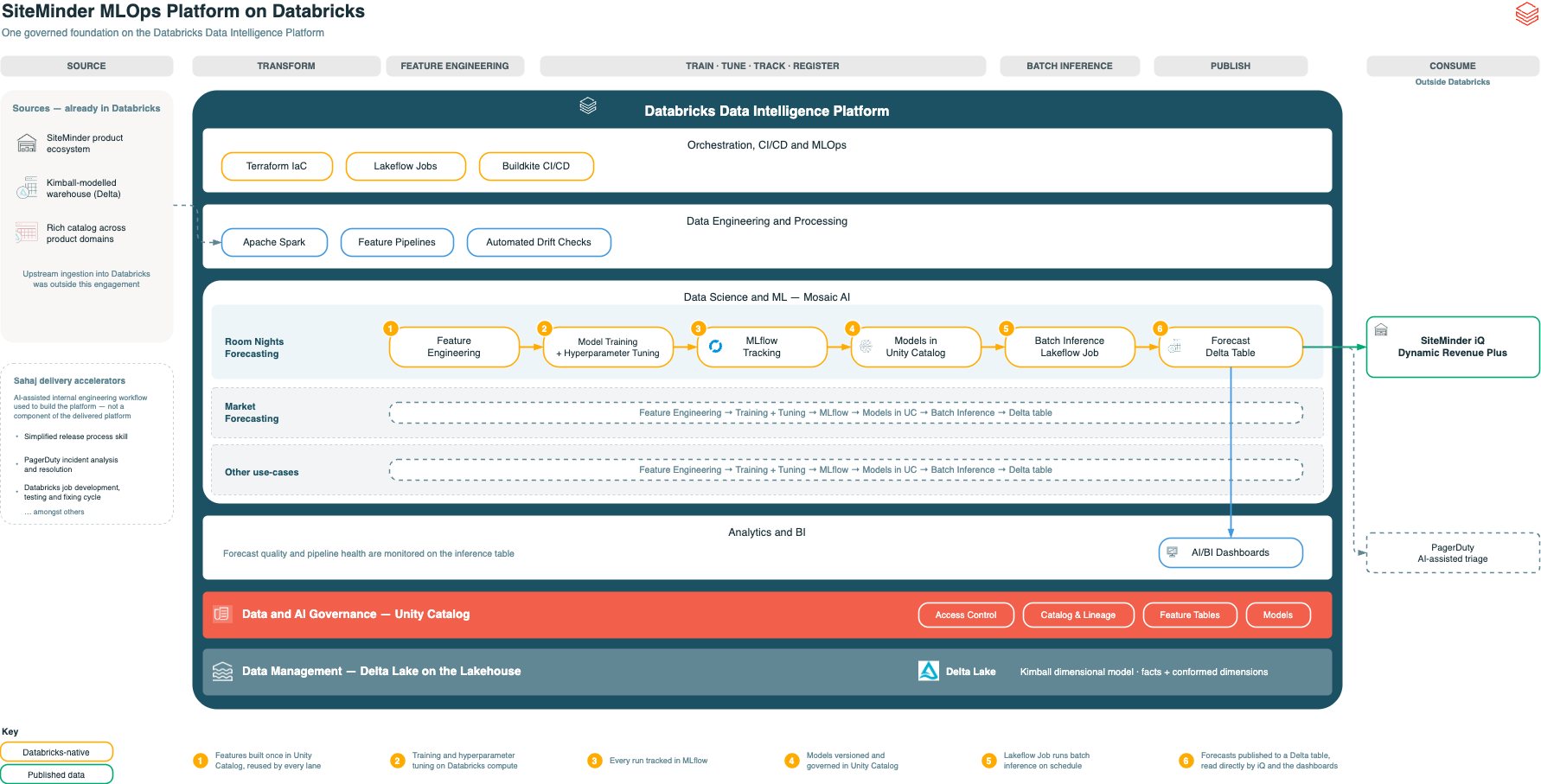The height and width of the screenshot is (784, 1541).
Task: Click the "Other use-cases" lane label
Action: point(262,472)
